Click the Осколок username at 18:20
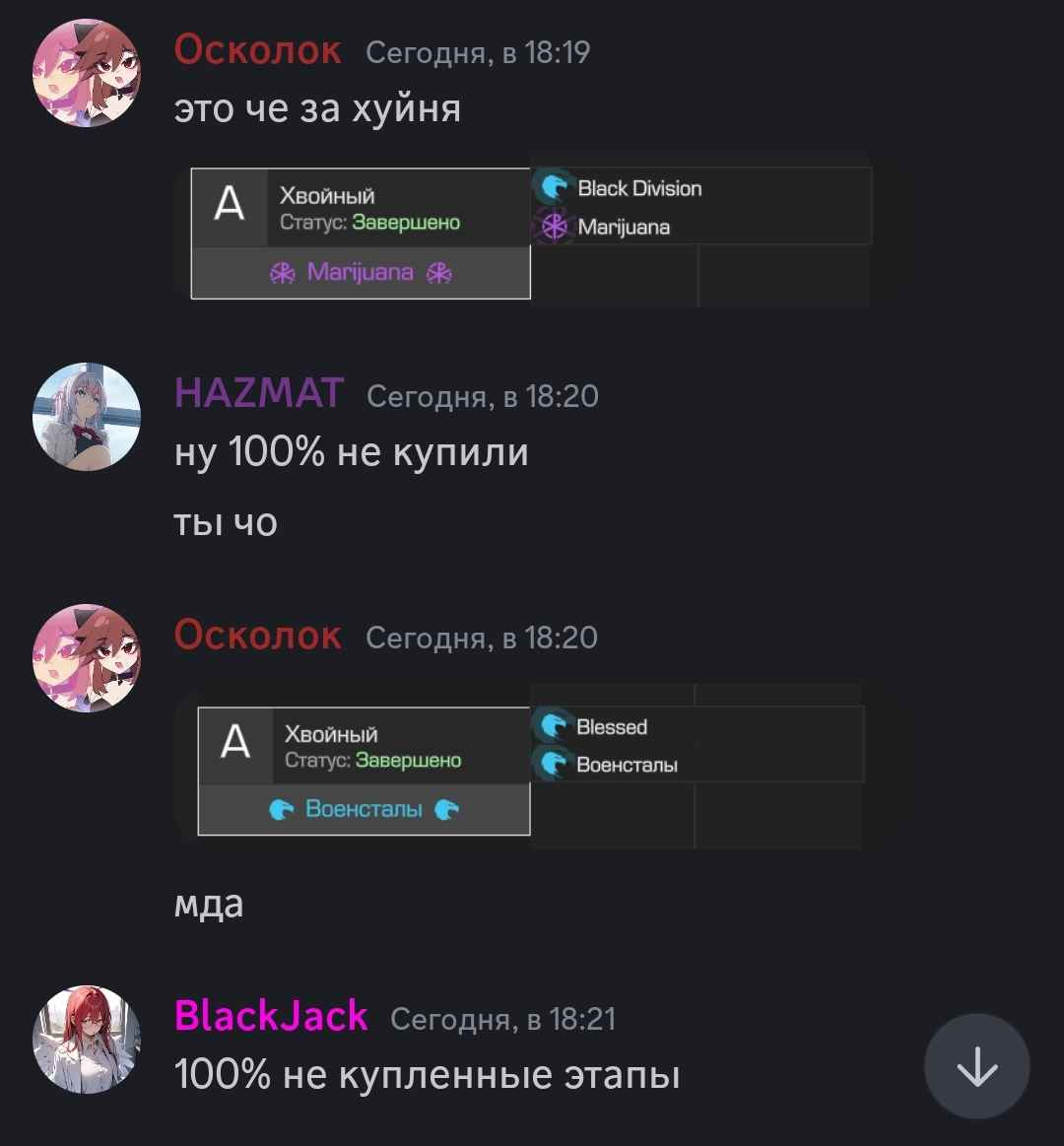The image size is (1064, 1146). click(257, 635)
